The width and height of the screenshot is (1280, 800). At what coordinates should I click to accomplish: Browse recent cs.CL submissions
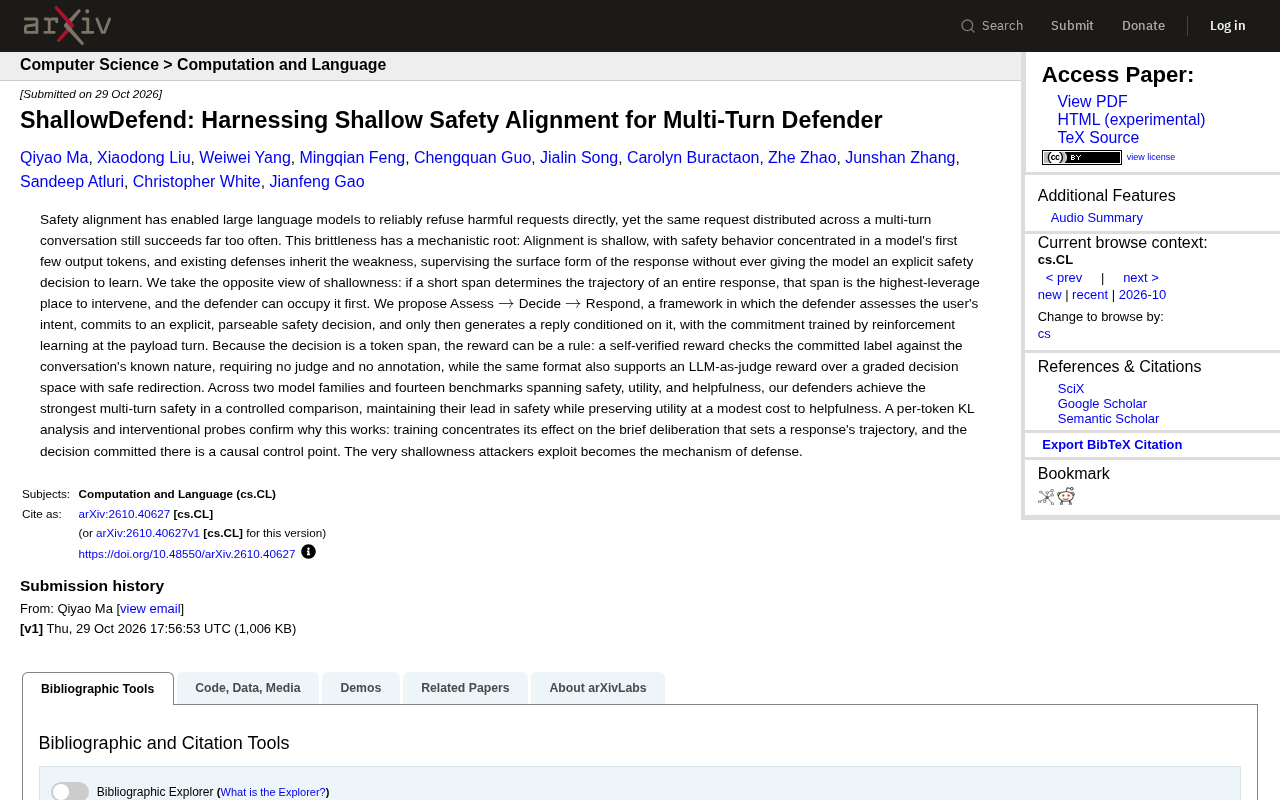(x=1090, y=295)
